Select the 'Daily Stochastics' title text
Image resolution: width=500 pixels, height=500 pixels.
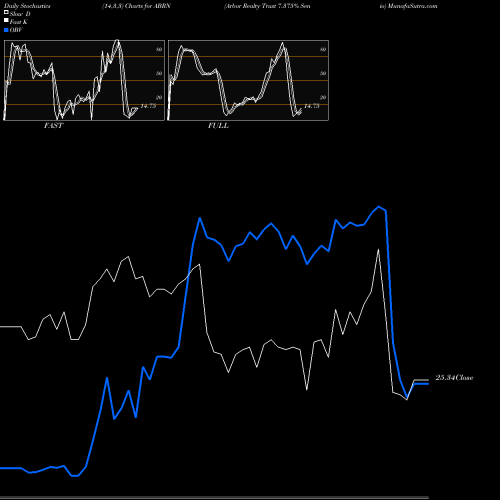pos(27,6)
